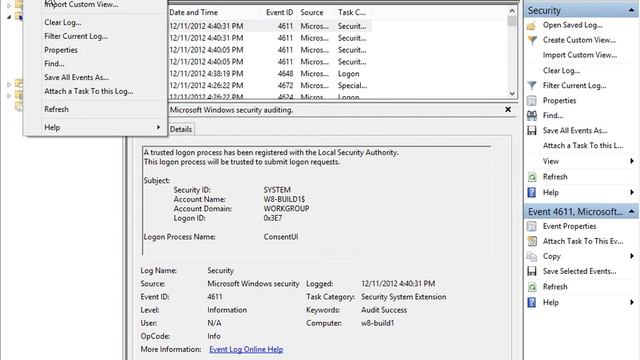The width and height of the screenshot is (640, 360).
Task: Click the Open Saved Log folder icon
Action: pos(531,26)
